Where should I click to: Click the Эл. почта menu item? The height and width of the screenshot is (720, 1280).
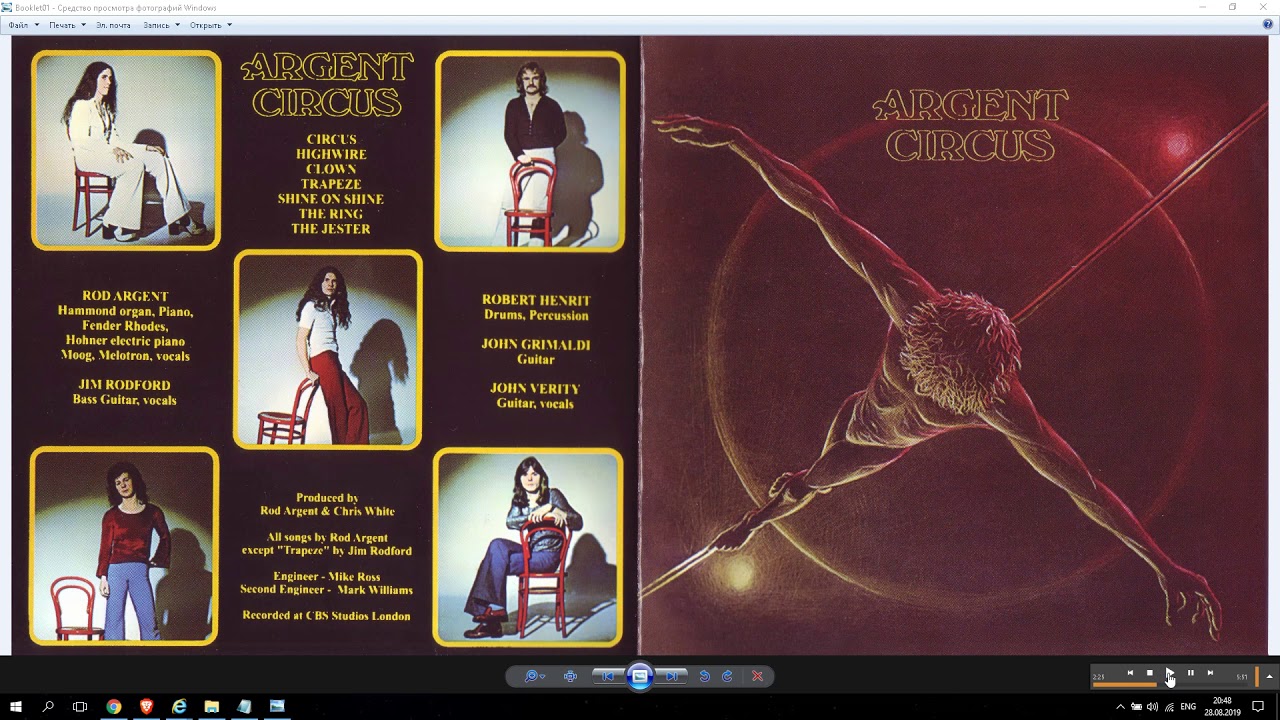(x=113, y=25)
